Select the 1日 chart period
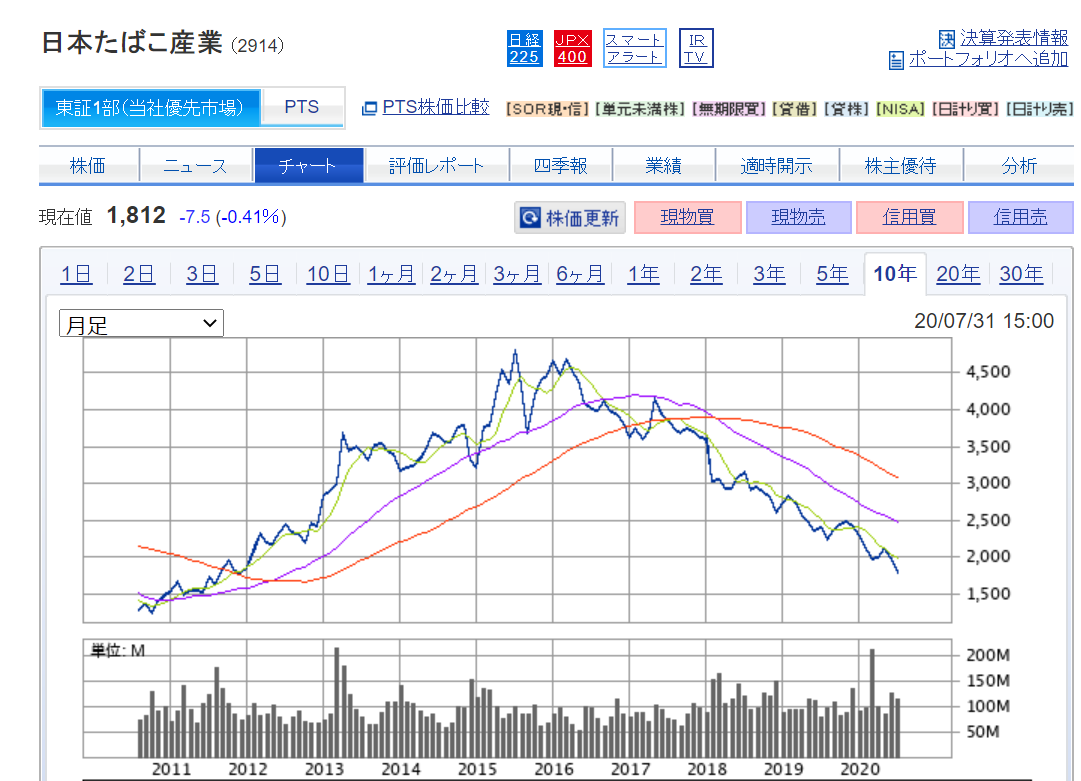Image resolution: width=1081 pixels, height=781 pixels. point(76,274)
